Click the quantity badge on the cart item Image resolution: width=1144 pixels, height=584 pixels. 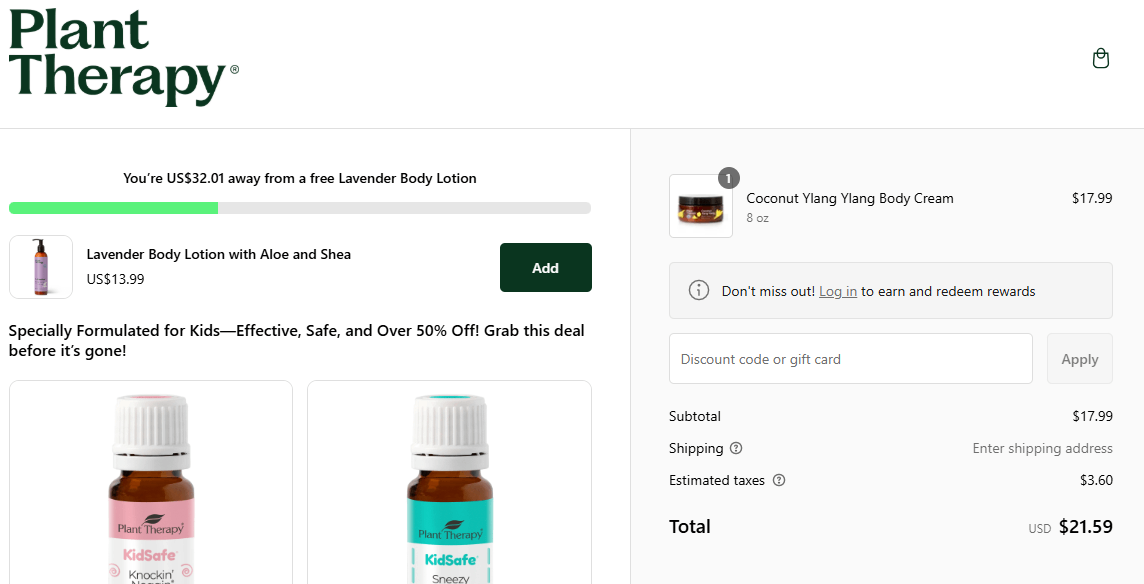tap(727, 176)
